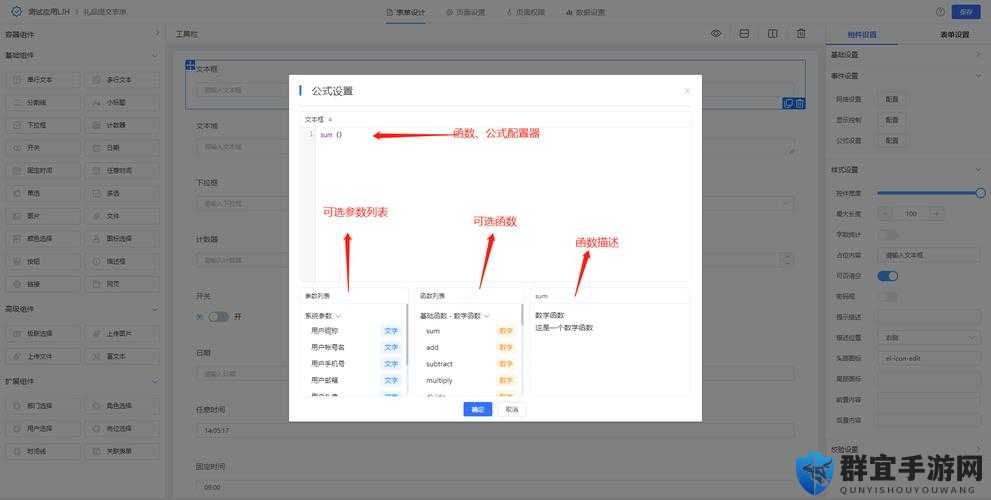The height and width of the screenshot is (500, 991).
Task: Collapse the 事件设置 section
Action: (906, 76)
